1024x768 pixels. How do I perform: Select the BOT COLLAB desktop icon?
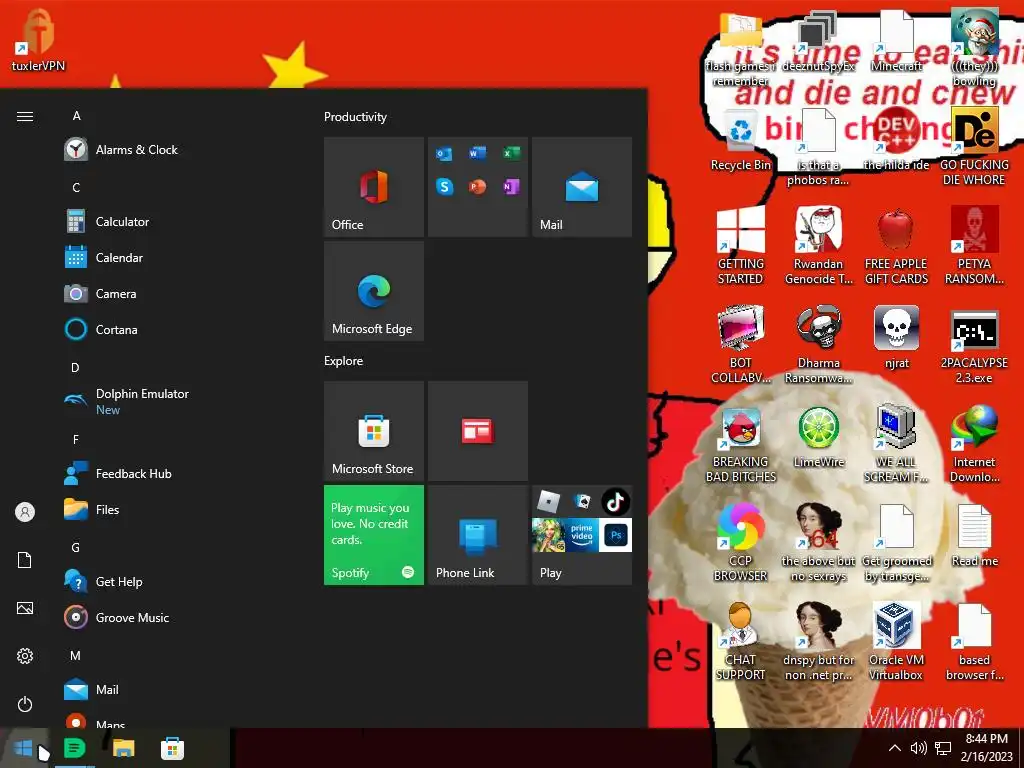point(741,345)
